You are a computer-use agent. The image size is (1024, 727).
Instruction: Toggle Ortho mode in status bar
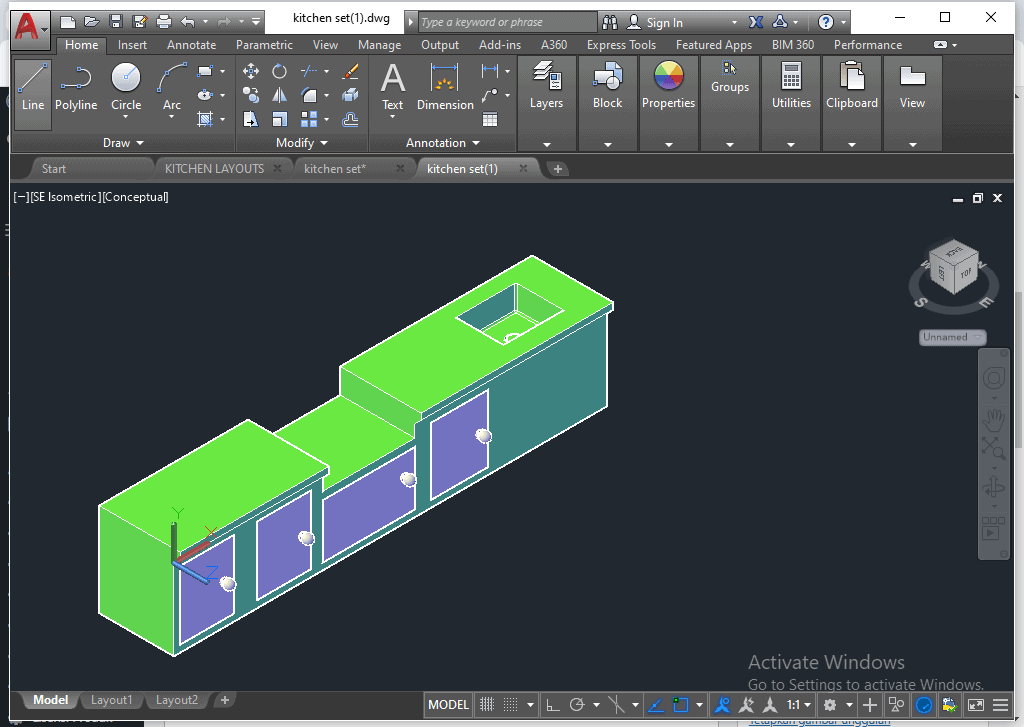[553, 705]
